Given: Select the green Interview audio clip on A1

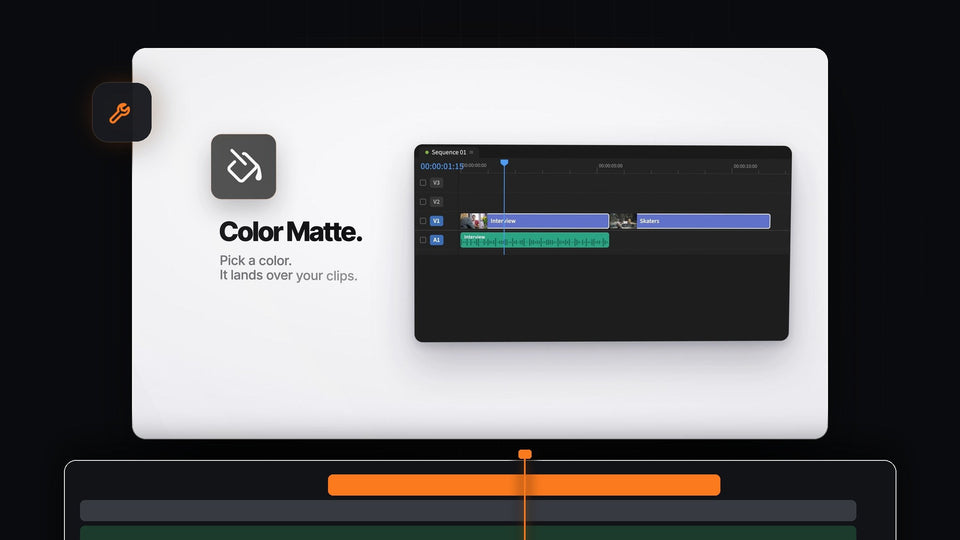Looking at the screenshot, I should click(x=534, y=240).
